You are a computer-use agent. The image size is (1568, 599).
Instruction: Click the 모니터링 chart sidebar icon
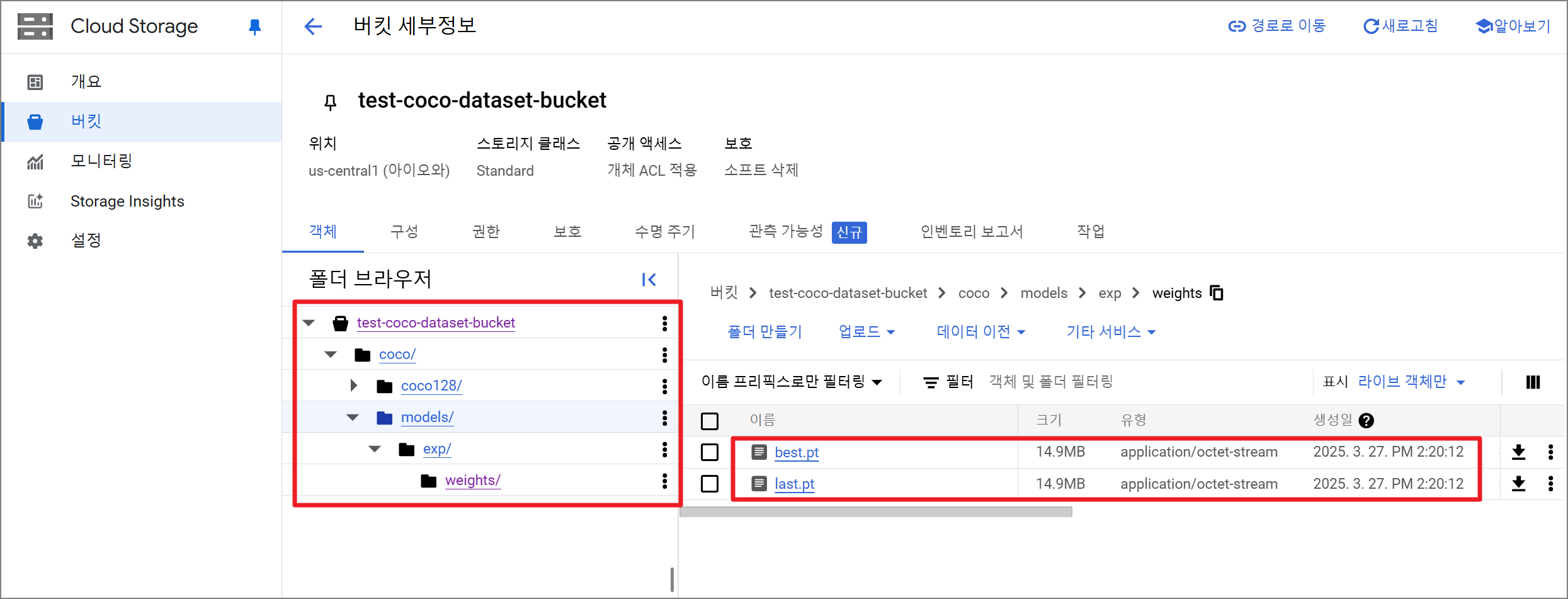pos(35,162)
